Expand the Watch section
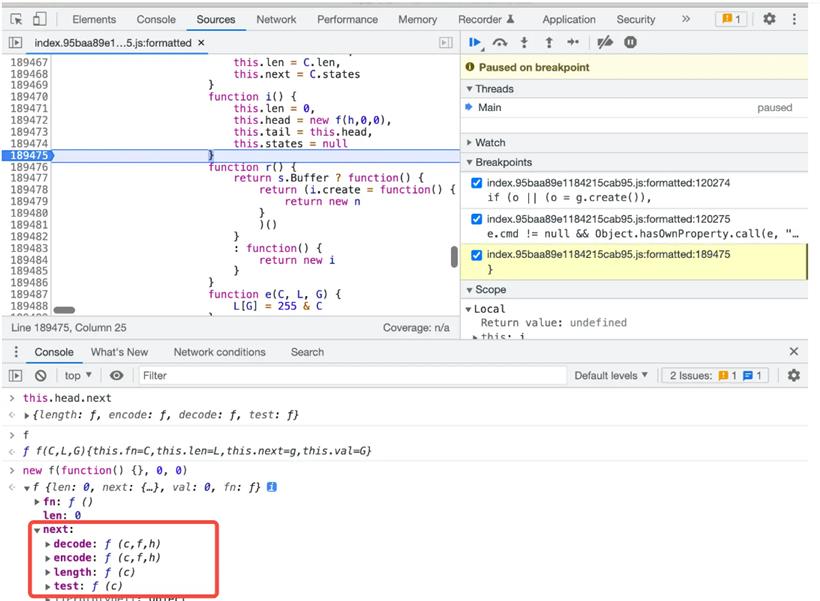 pyautogui.click(x=469, y=142)
